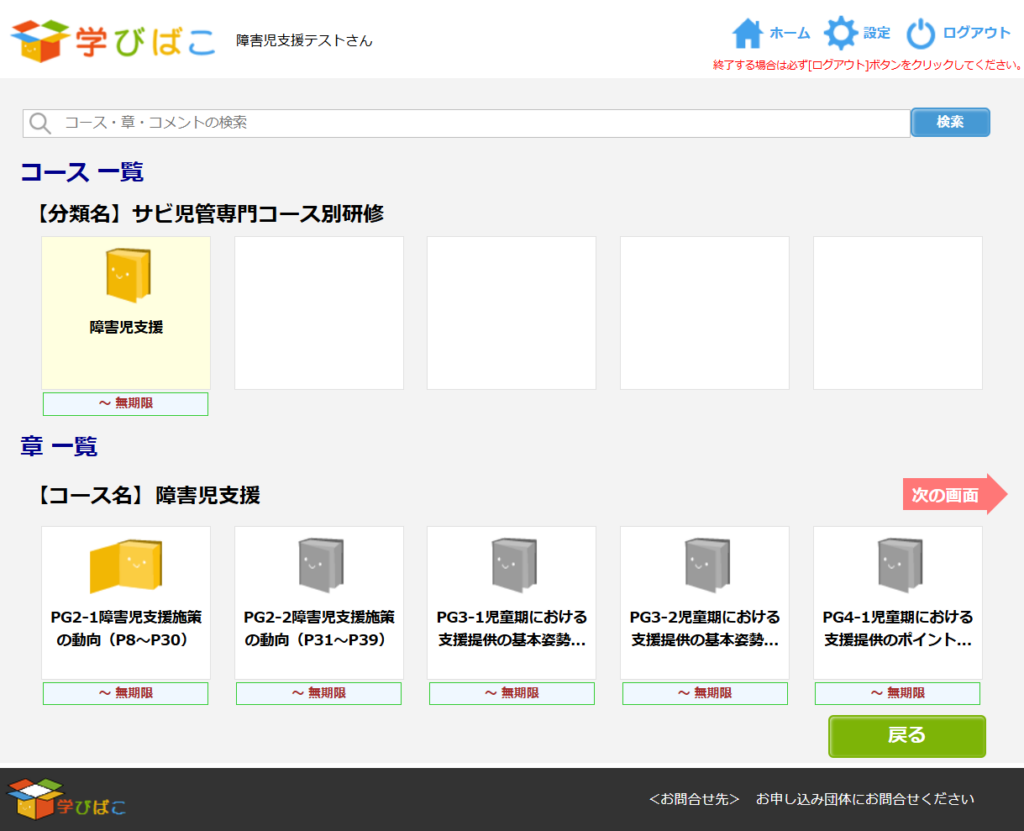Click the Home house icon
Screen dimensions: 1024x831
point(747,34)
